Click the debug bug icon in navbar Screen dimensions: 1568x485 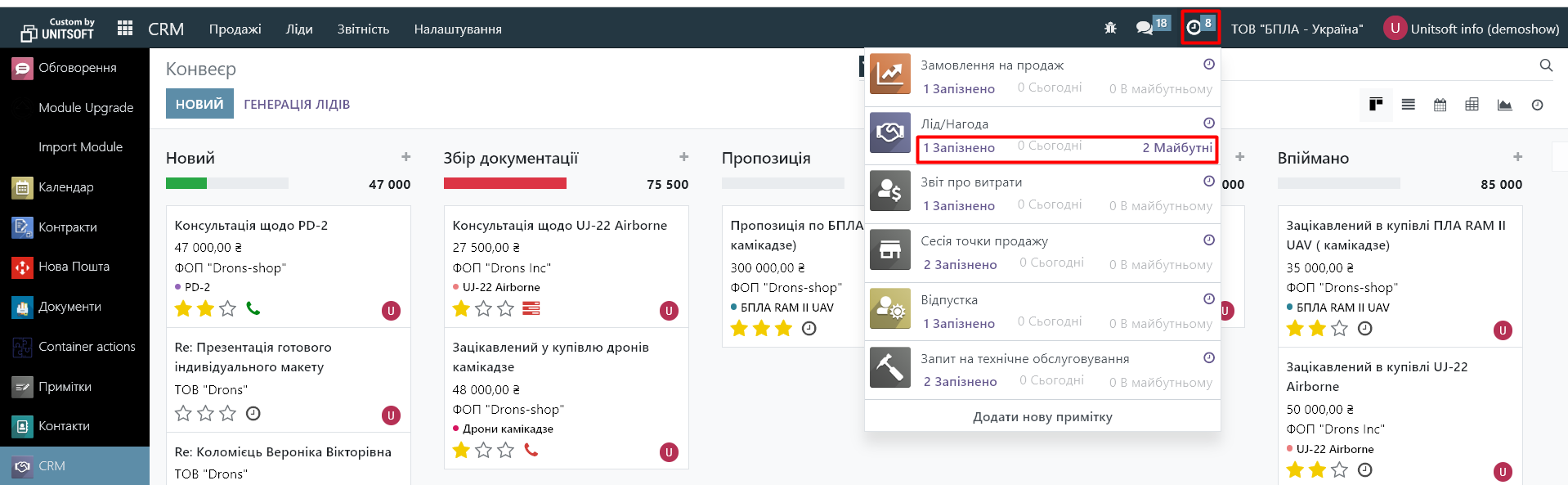1110,29
